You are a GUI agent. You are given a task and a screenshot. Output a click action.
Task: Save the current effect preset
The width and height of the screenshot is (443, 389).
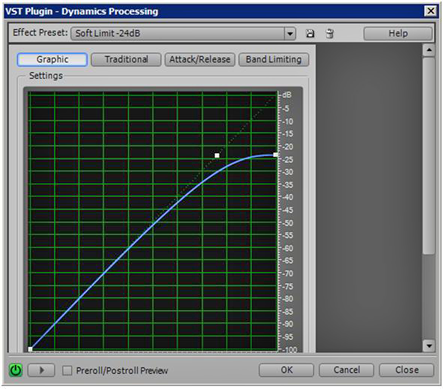[310, 33]
